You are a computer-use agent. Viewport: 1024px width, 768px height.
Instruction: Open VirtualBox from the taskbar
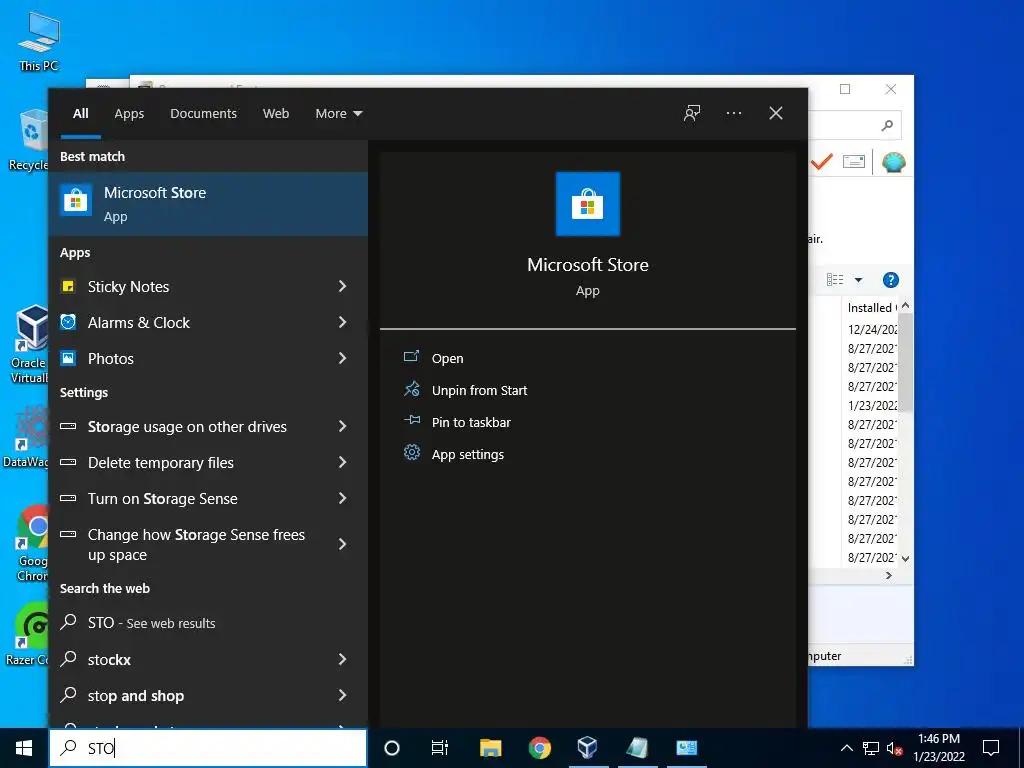(588, 748)
